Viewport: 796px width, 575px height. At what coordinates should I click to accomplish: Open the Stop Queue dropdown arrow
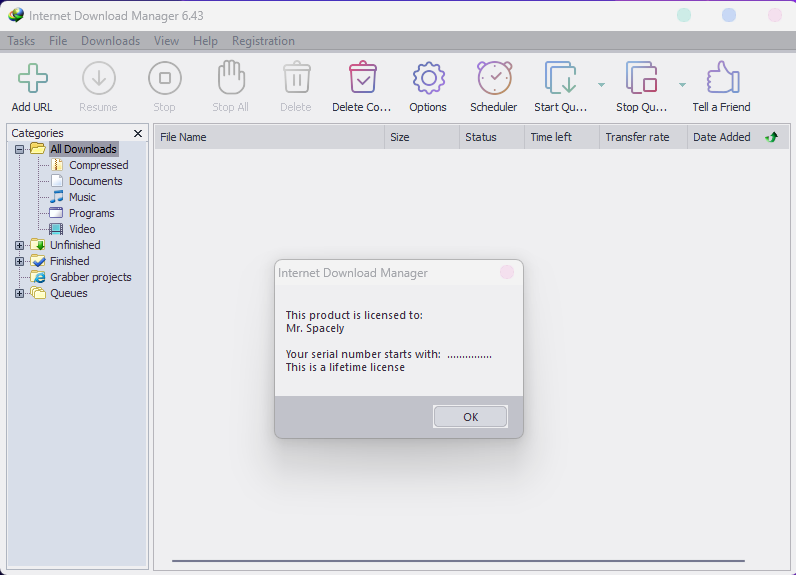(x=682, y=85)
